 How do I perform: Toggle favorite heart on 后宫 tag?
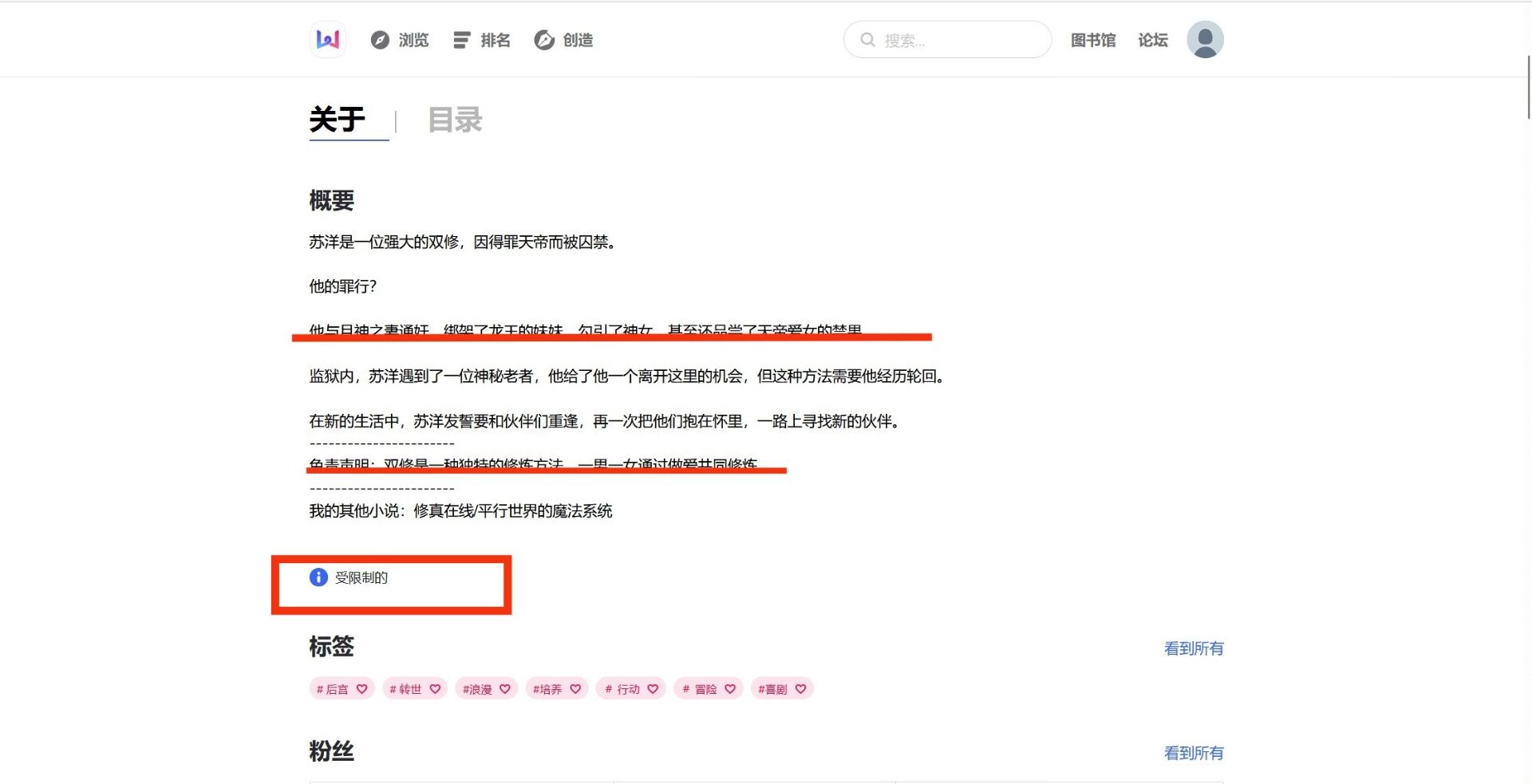click(x=361, y=688)
